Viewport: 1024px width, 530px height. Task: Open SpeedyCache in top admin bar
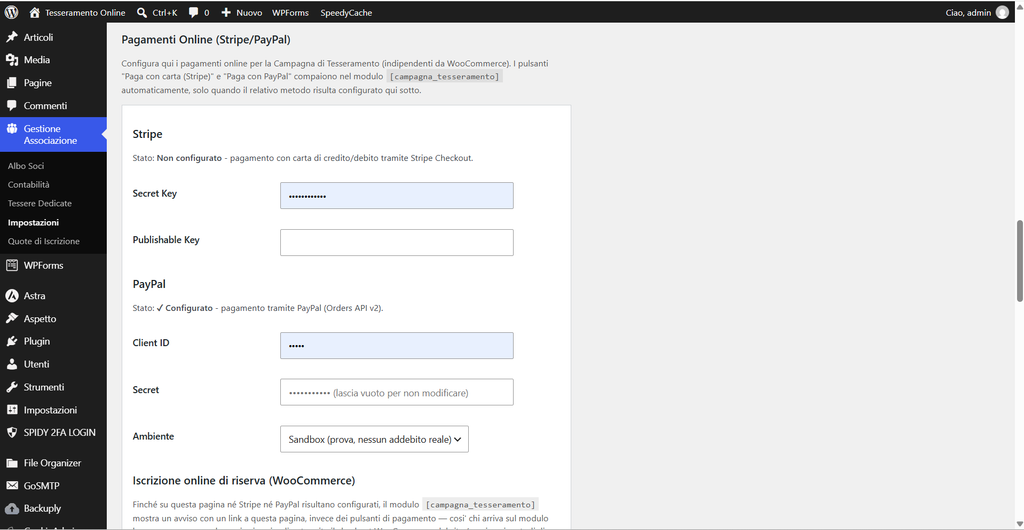tap(346, 12)
